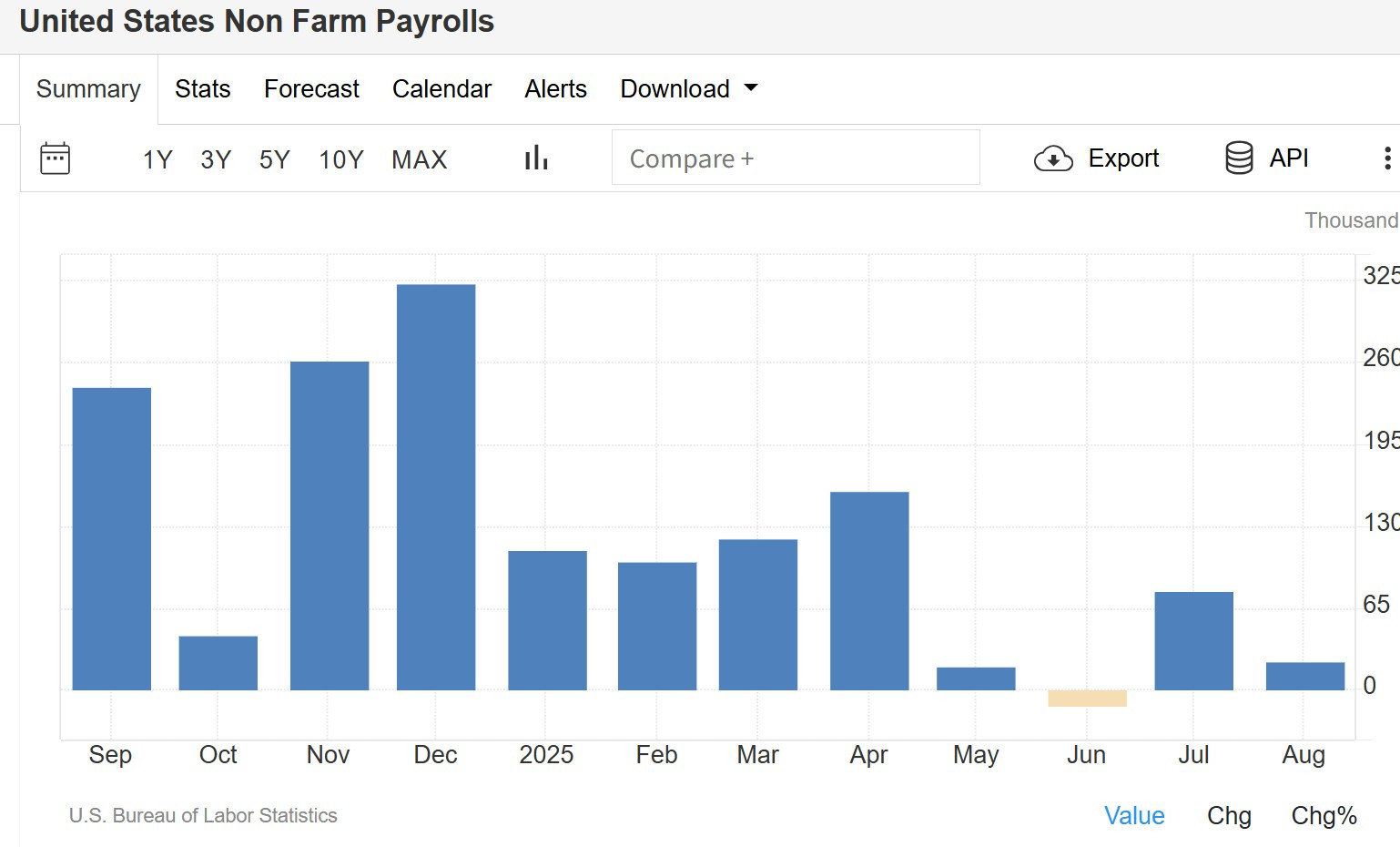Click the negative June beige bar
Screen dimensions: 1400x847
pyautogui.click(x=1087, y=699)
